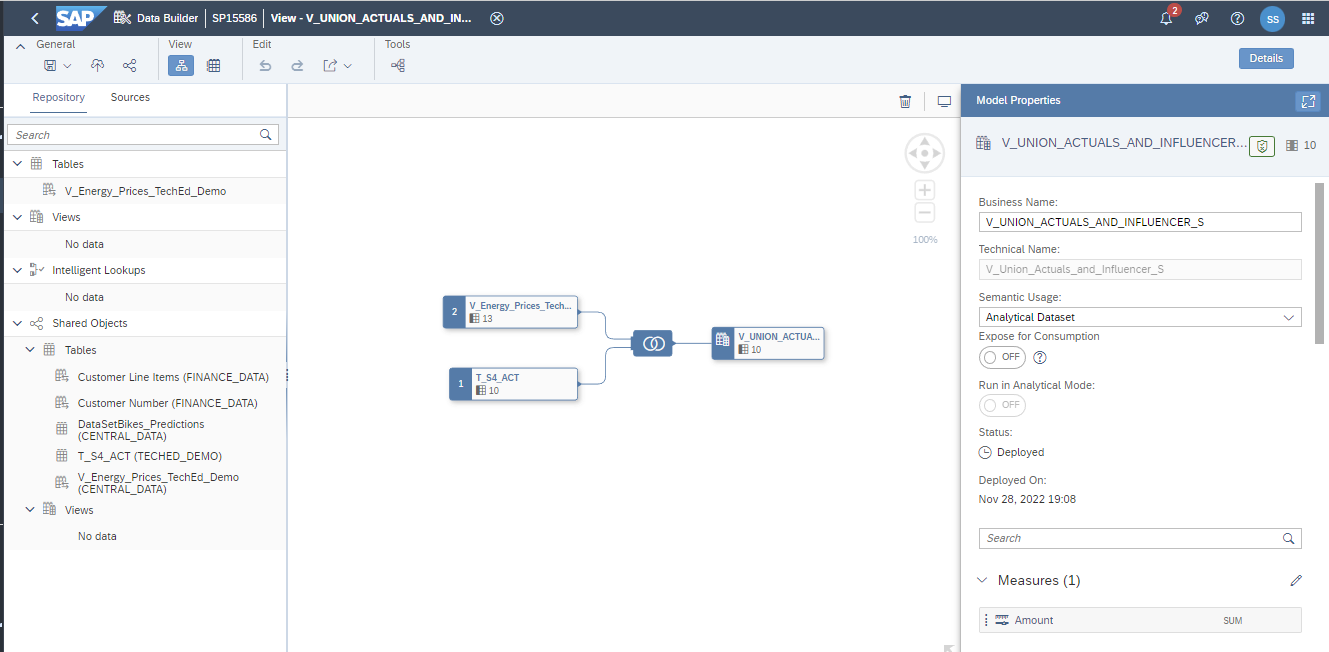Click the Redo icon in Edit toolbar
The width and height of the screenshot is (1329, 652).
click(x=295, y=65)
